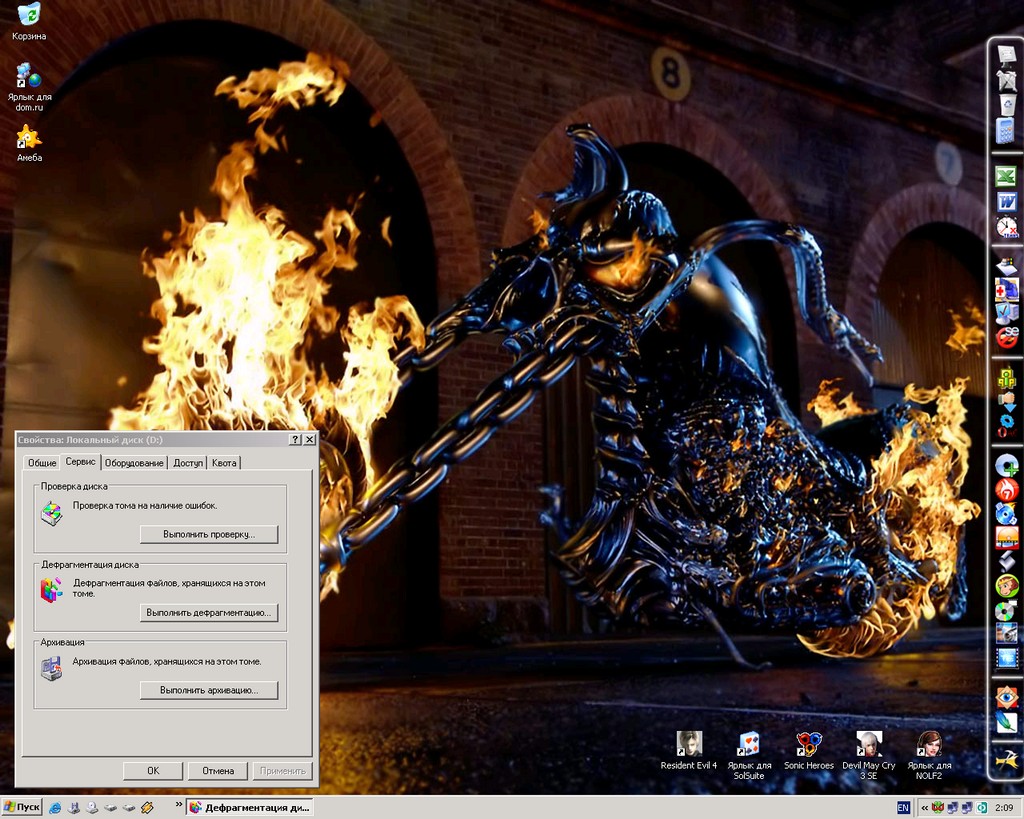1024x819 pixels.
Task: Open the Корзина desktop icon
Action: click(29, 15)
